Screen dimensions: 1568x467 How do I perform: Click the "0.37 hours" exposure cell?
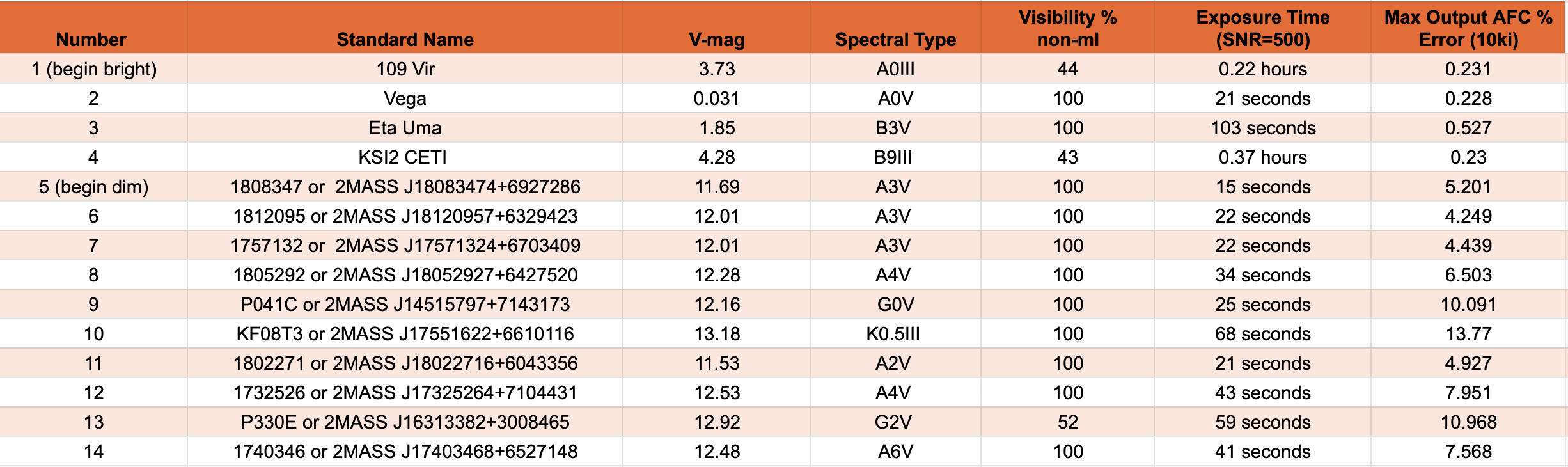(x=1262, y=157)
